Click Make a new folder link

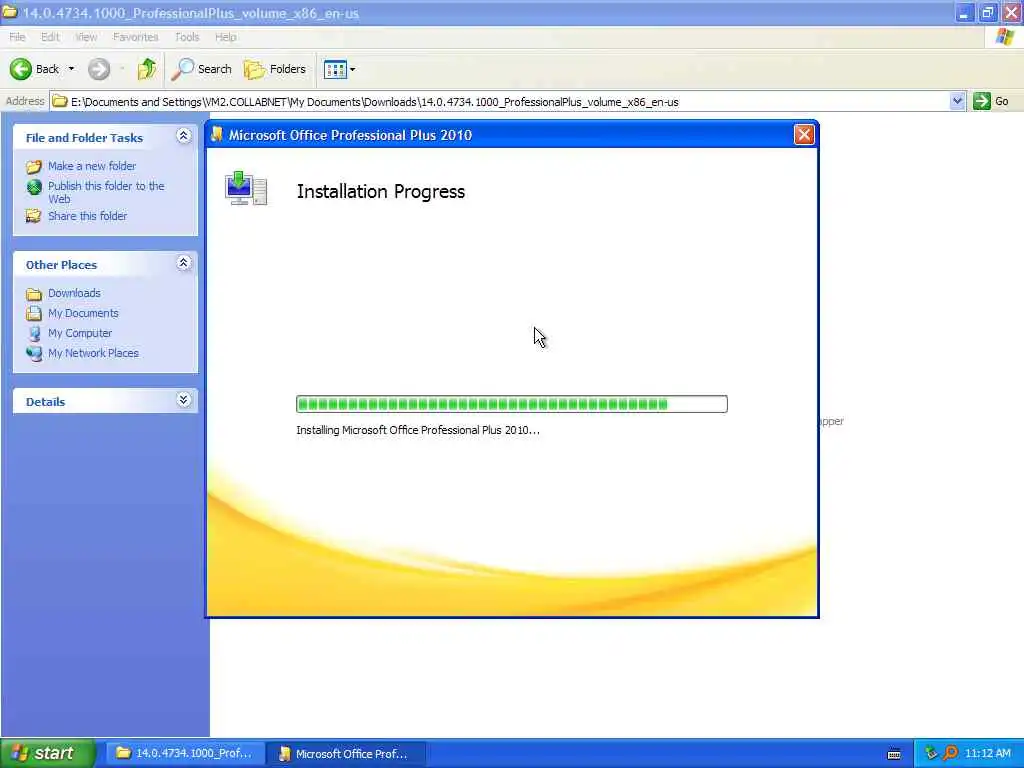coord(92,167)
